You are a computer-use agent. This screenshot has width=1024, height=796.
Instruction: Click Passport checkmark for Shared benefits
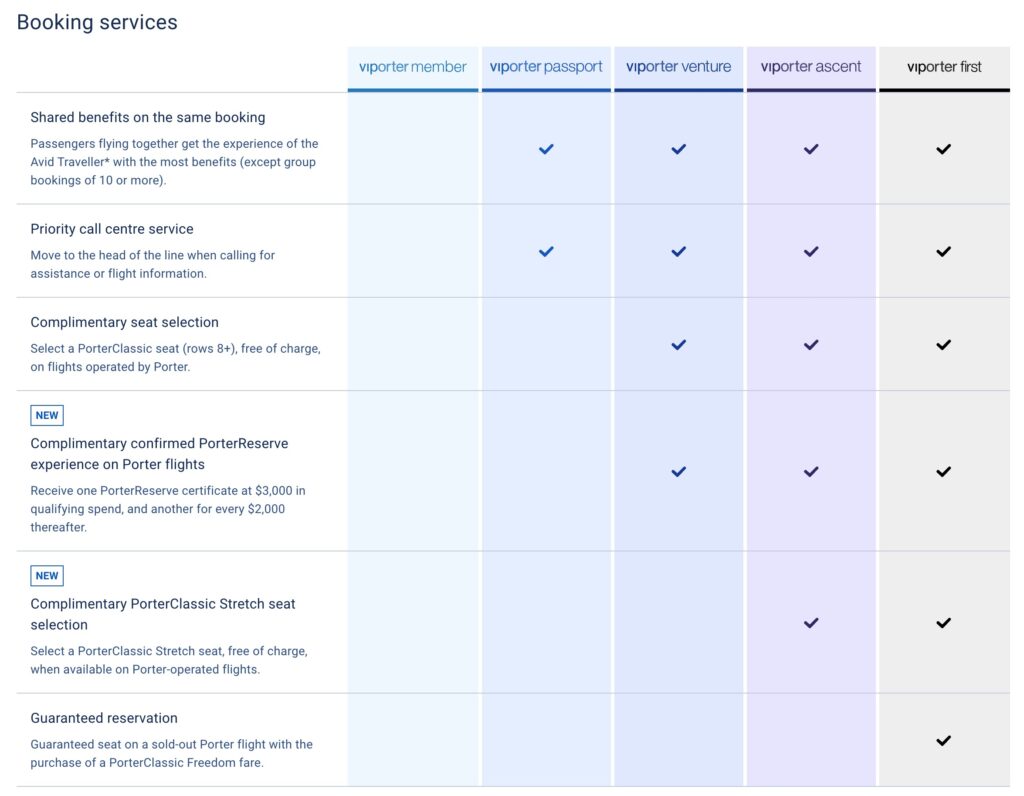(546, 149)
